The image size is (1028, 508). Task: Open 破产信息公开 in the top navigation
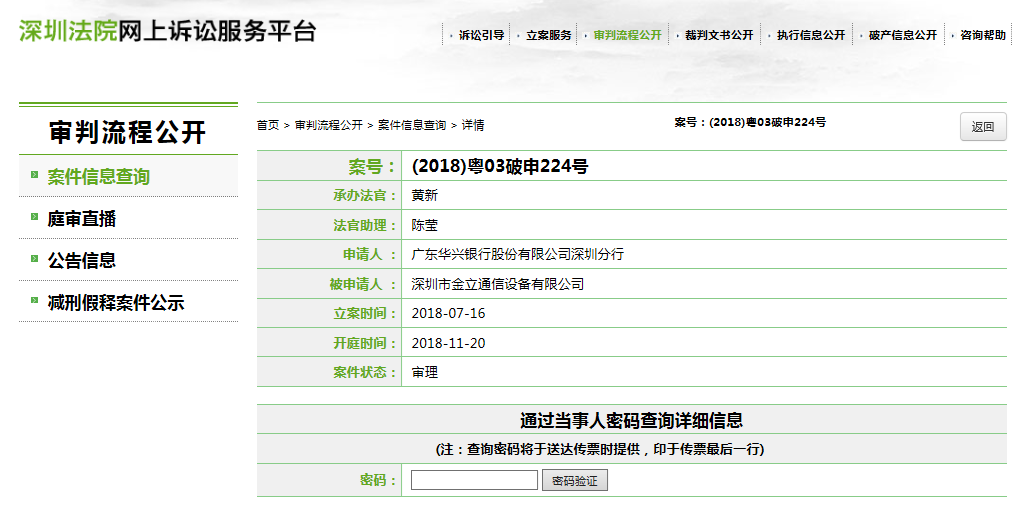(903, 35)
